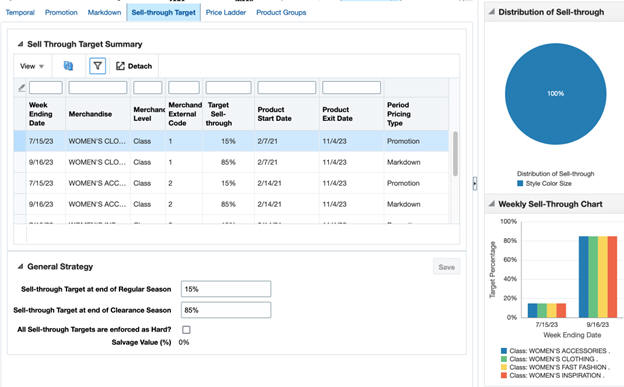Viewport: 624px width, 387px height.
Task: Click the Detach icon button
Action: 134,66
